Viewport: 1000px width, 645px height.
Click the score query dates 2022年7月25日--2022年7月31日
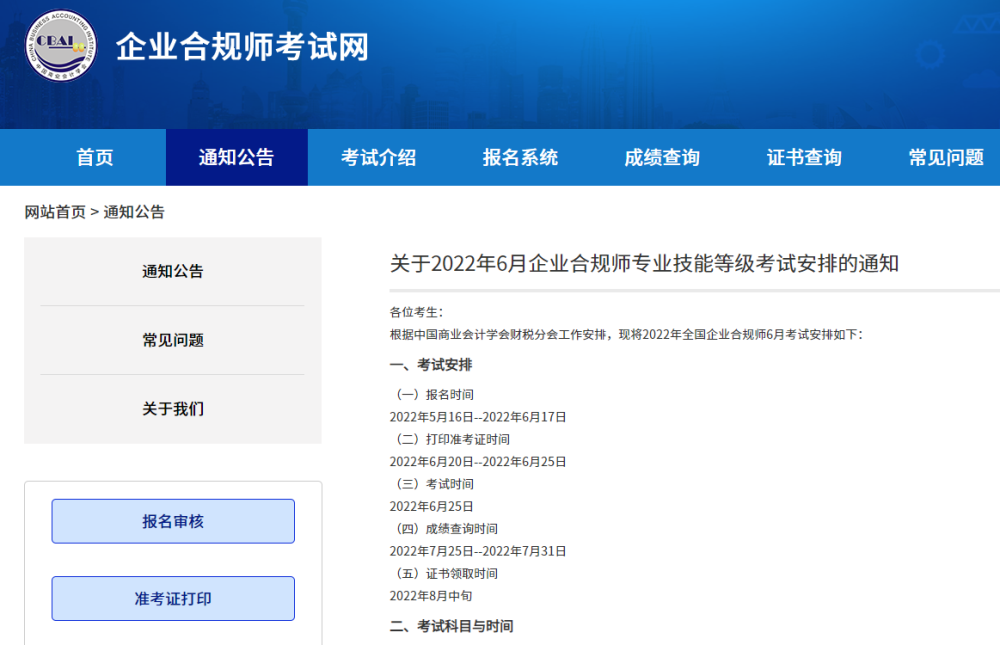(x=478, y=551)
